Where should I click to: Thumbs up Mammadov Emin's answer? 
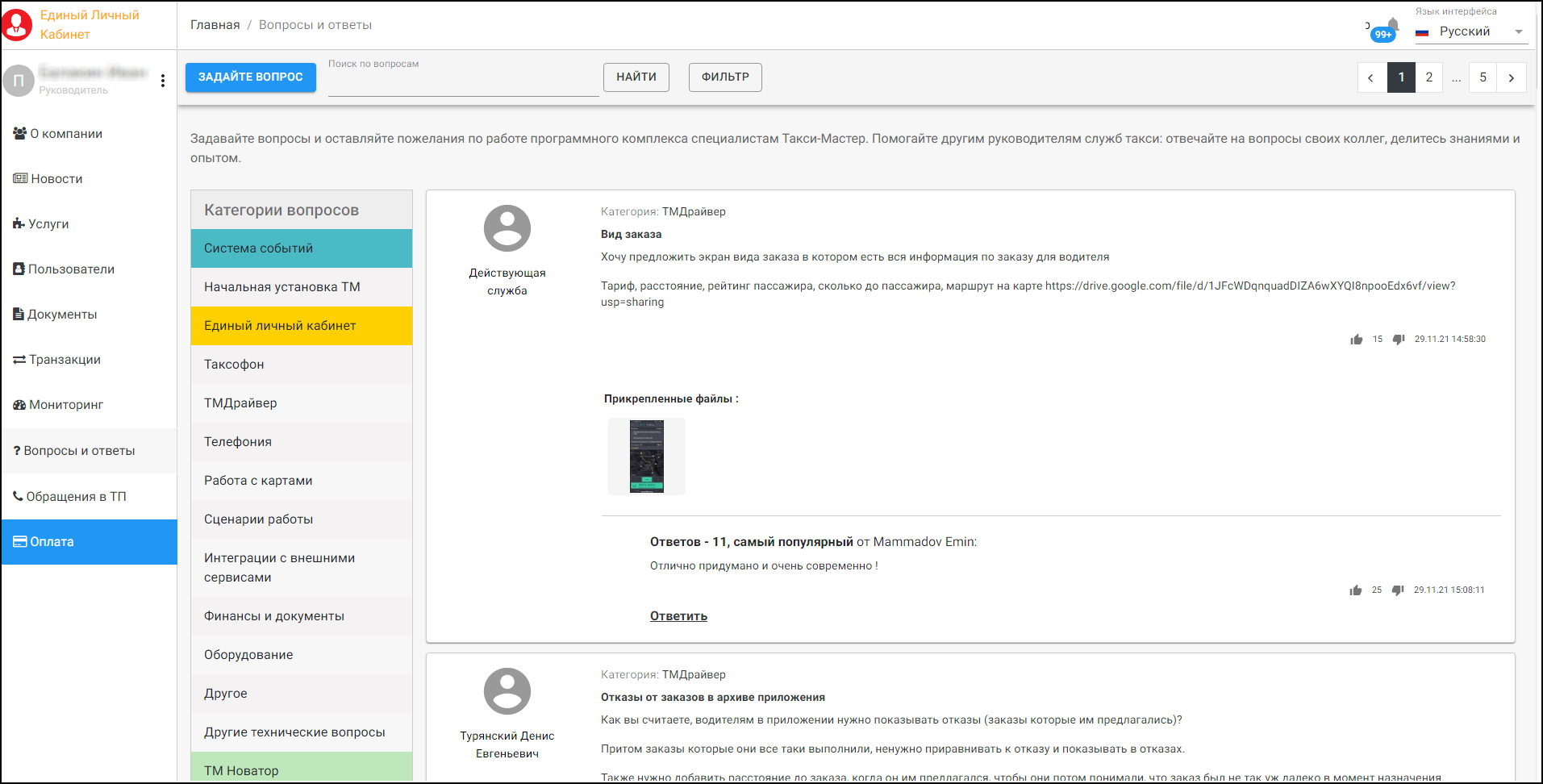pyautogui.click(x=1355, y=590)
